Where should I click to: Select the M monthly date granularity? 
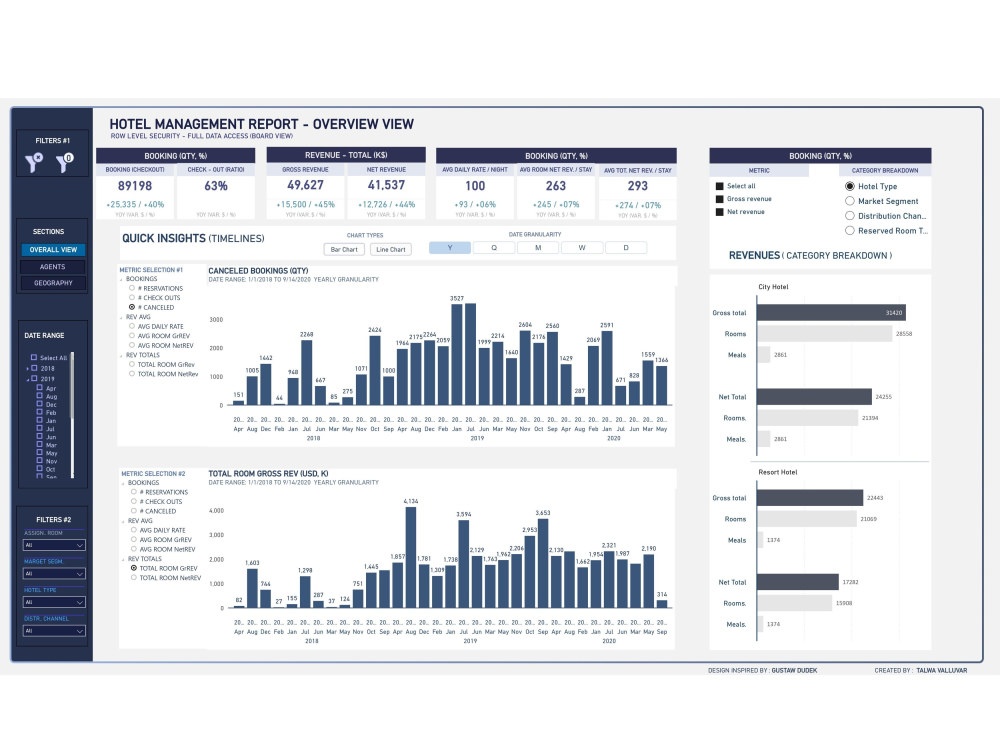537,246
